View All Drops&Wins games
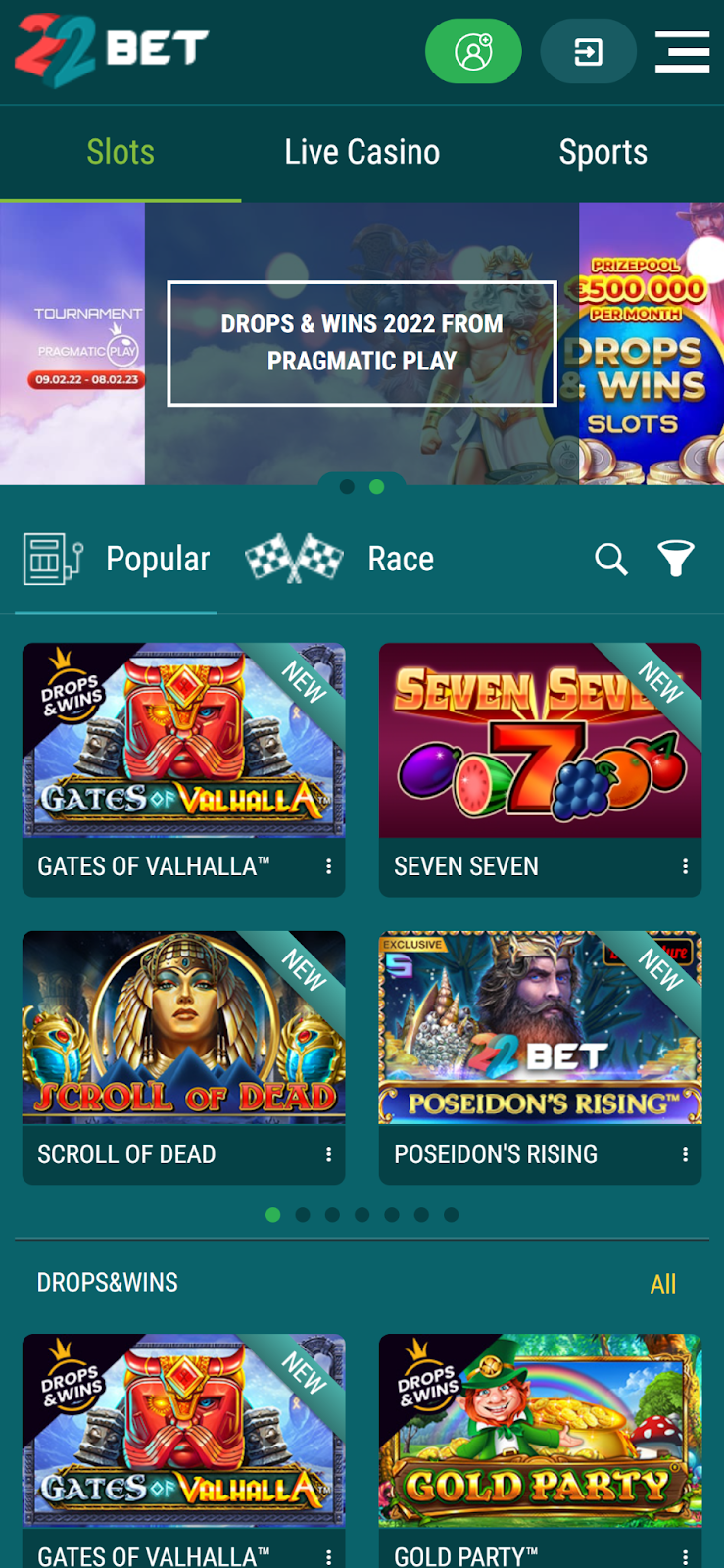The width and height of the screenshot is (724, 1568). (663, 1284)
